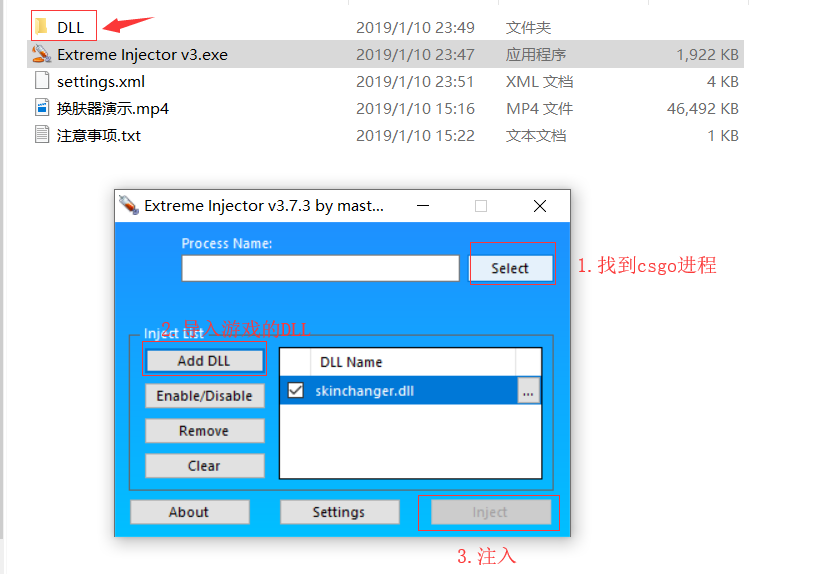The width and height of the screenshot is (829, 574).
Task: Select the DLL folder name
Action: click(x=70, y=27)
